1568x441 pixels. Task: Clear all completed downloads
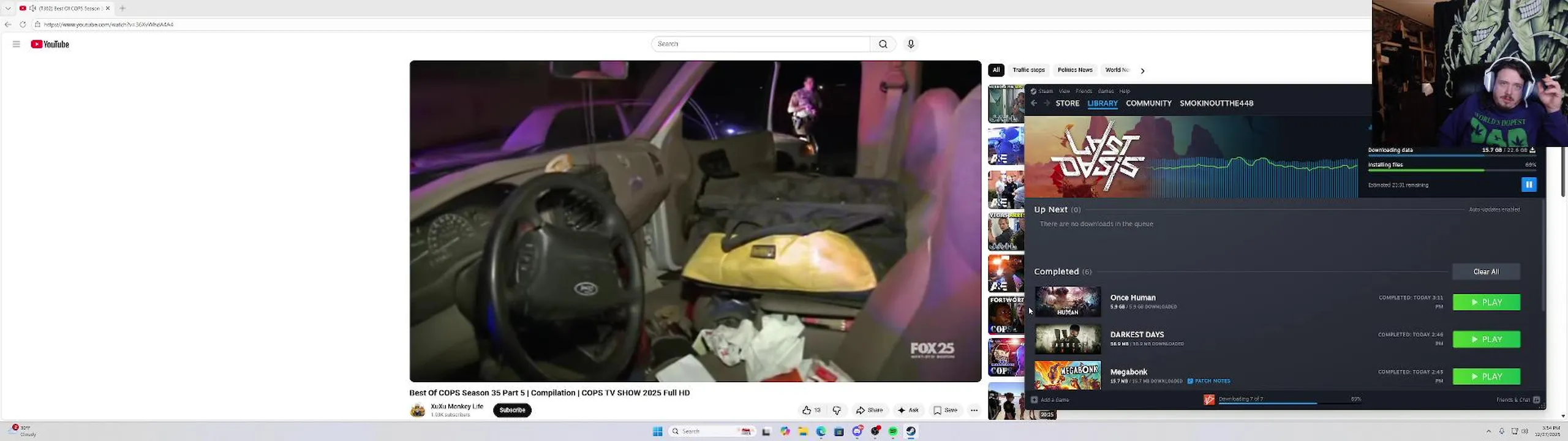(1486, 272)
